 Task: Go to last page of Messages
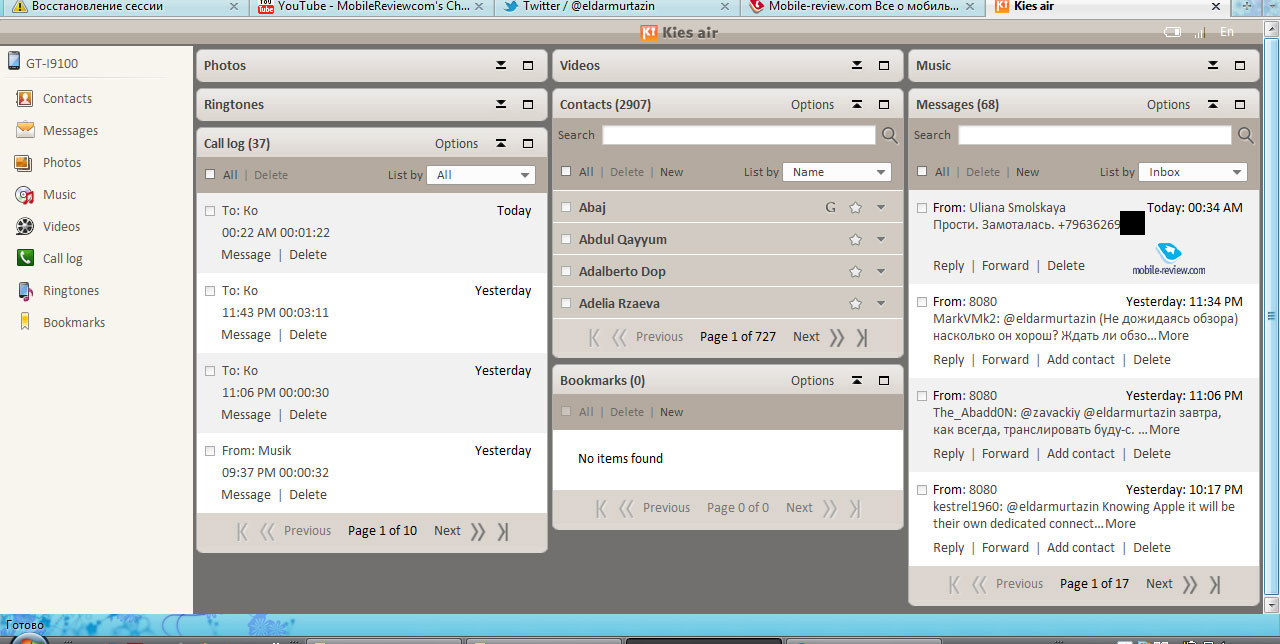point(1215,584)
